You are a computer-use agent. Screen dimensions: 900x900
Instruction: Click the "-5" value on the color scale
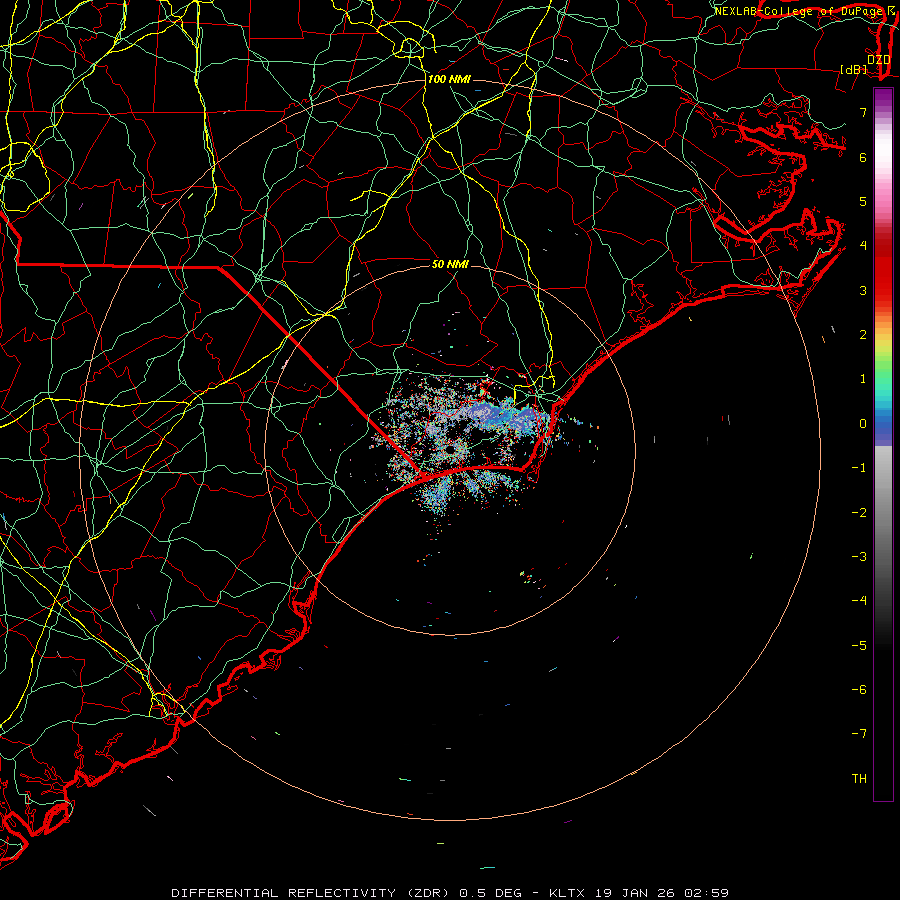859,646
